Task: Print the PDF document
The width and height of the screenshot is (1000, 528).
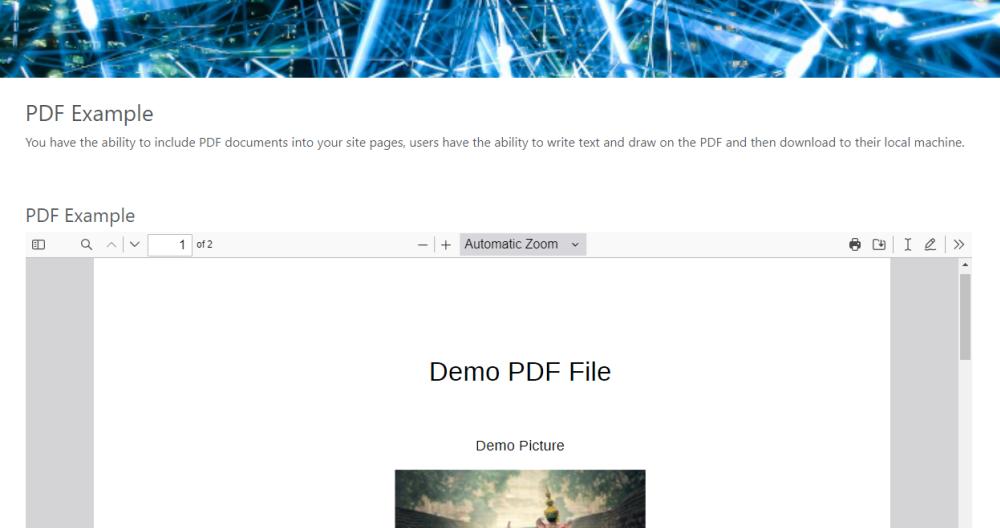Action: 855,244
